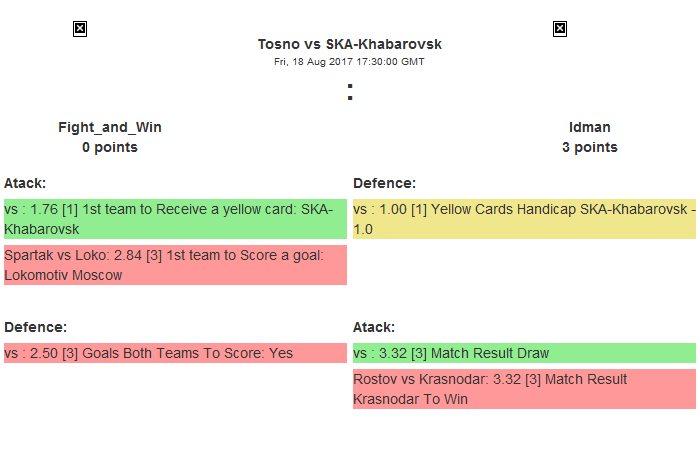The height and width of the screenshot is (460, 700).
Task: Select the Yellow Cards Handicap SKA-Khabarovsk bet
Action: [x=524, y=219]
